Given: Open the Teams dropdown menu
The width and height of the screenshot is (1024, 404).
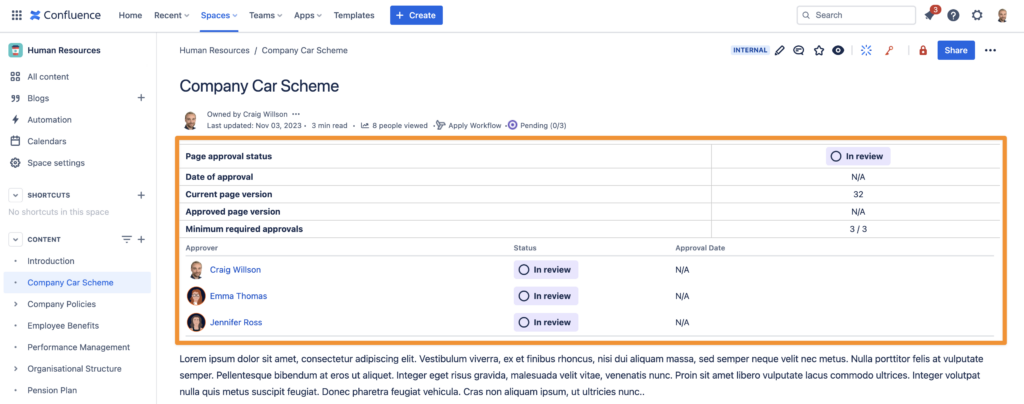Looking at the screenshot, I should point(266,15).
